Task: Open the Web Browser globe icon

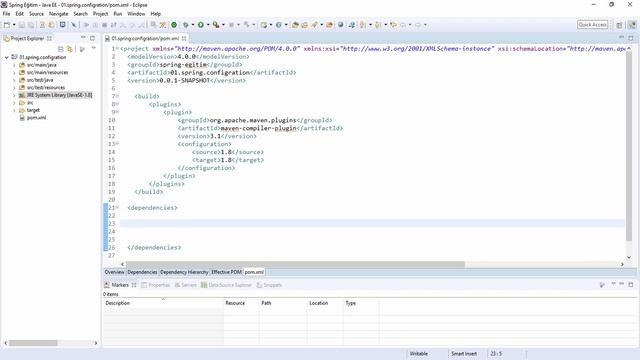Action: coord(340,25)
